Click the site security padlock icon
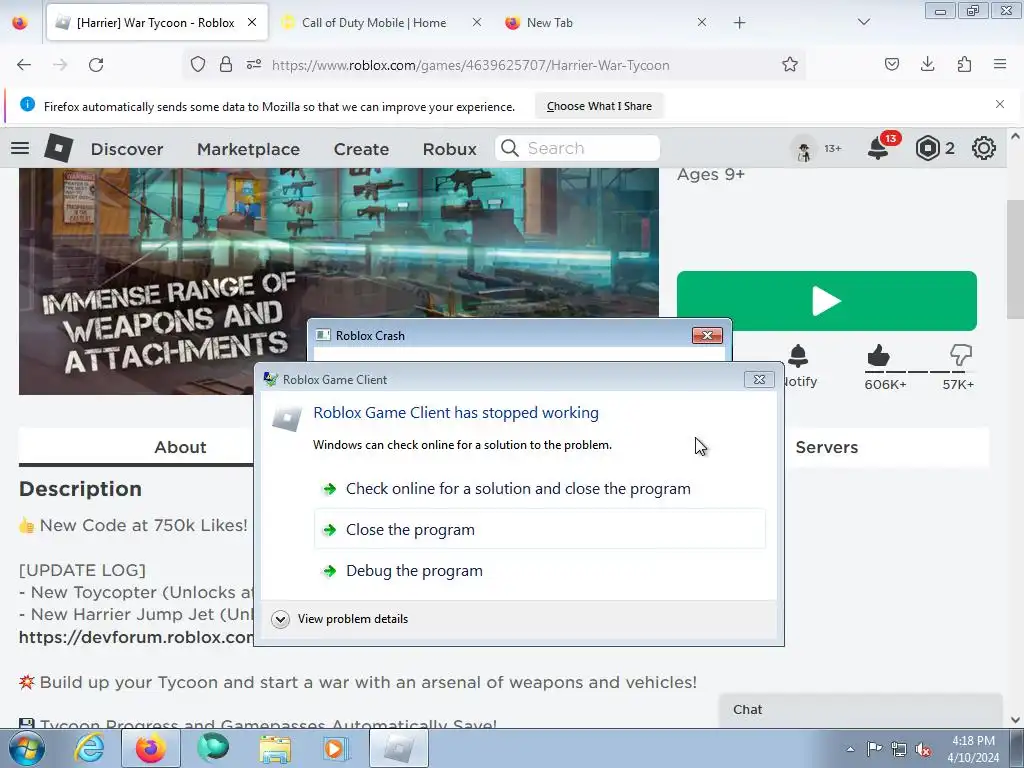The image size is (1024, 768). pos(226,65)
